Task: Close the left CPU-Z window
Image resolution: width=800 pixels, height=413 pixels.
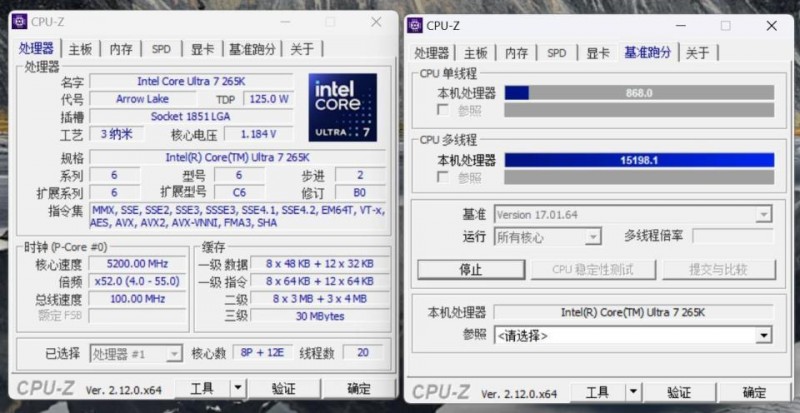Action: tap(376, 22)
